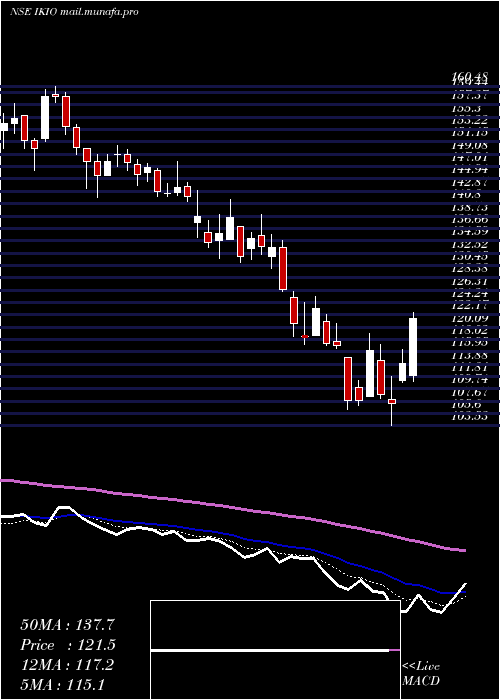500x700 pixels.
Task: Select the '12MA : 117.2' readout
Action: 67,665
